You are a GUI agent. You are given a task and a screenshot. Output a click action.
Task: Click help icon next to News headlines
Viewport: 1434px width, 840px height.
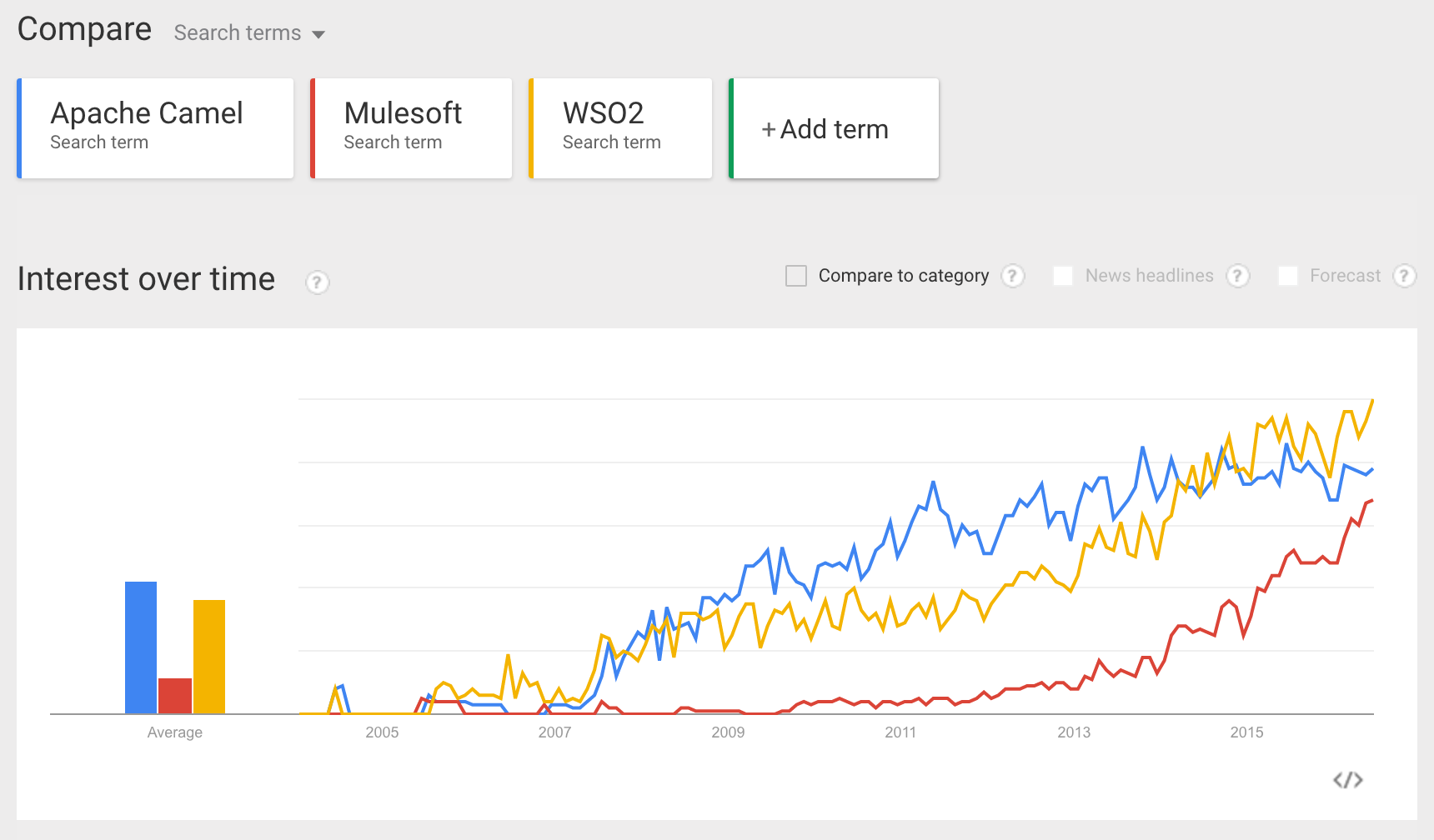pyautogui.click(x=1237, y=276)
